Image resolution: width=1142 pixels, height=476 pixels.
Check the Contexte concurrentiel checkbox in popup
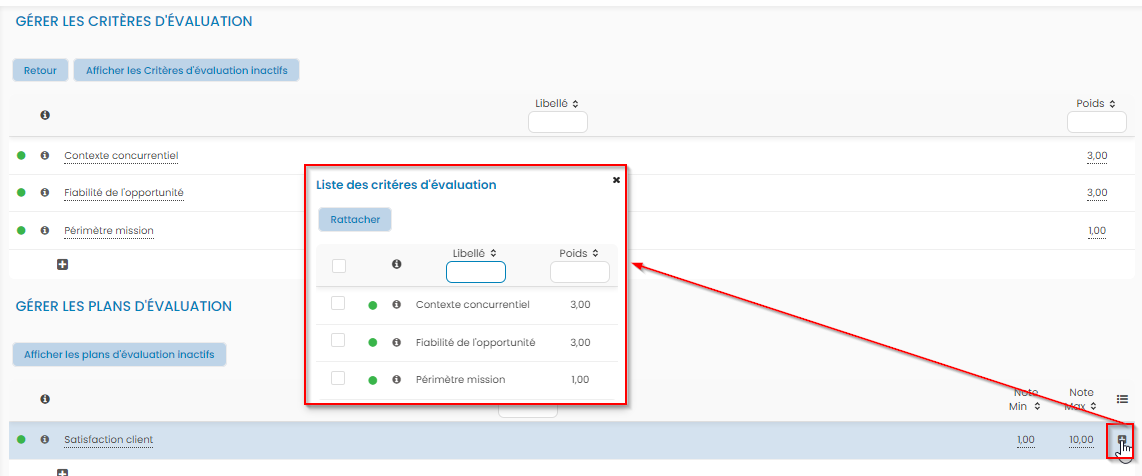coord(338,303)
